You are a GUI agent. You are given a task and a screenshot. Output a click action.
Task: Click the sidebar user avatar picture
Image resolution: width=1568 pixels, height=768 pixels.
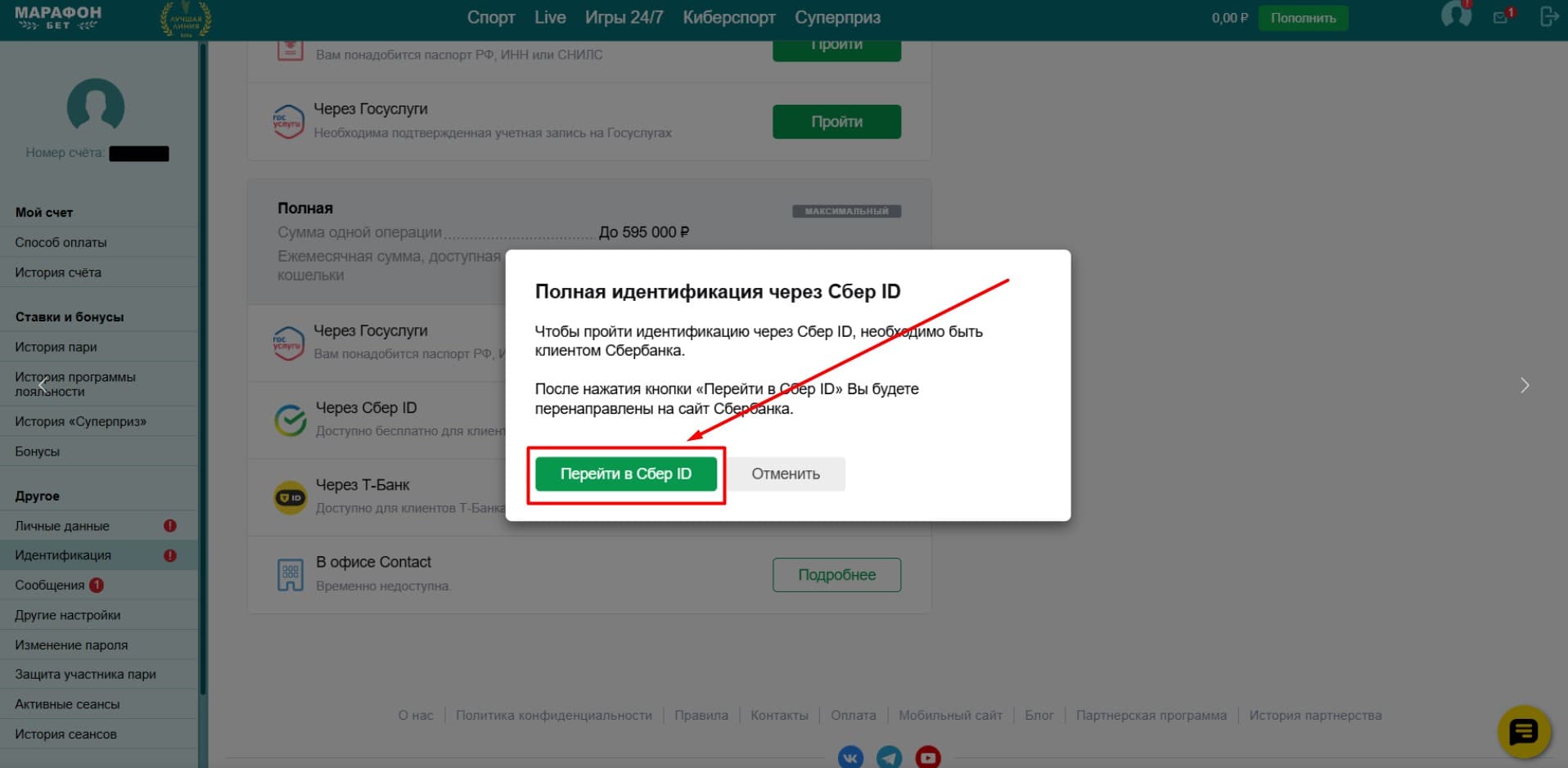pyautogui.click(x=96, y=107)
